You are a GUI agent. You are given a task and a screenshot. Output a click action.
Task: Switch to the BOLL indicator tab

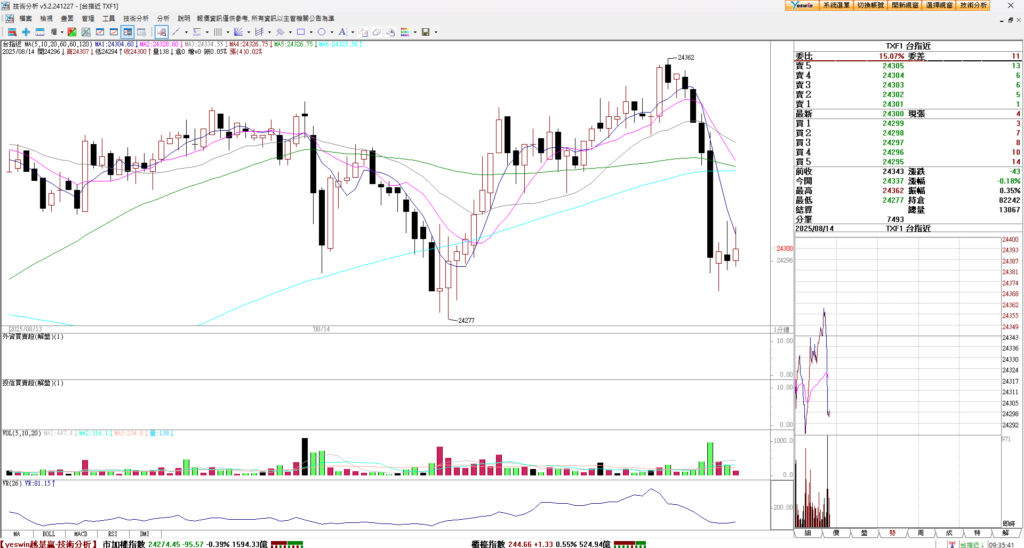coord(49,534)
